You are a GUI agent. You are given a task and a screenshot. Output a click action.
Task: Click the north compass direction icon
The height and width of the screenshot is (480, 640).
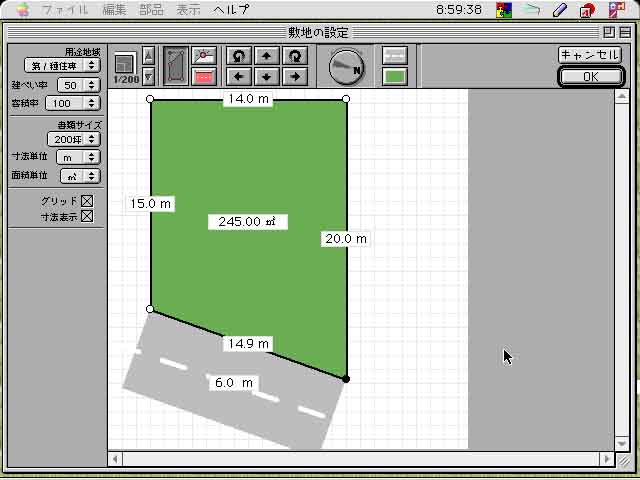tap(347, 66)
